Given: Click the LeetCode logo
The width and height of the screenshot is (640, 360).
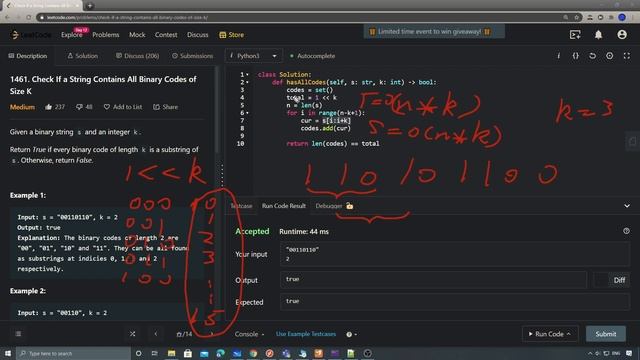Looking at the screenshot, I should pyautogui.click(x=31, y=35).
